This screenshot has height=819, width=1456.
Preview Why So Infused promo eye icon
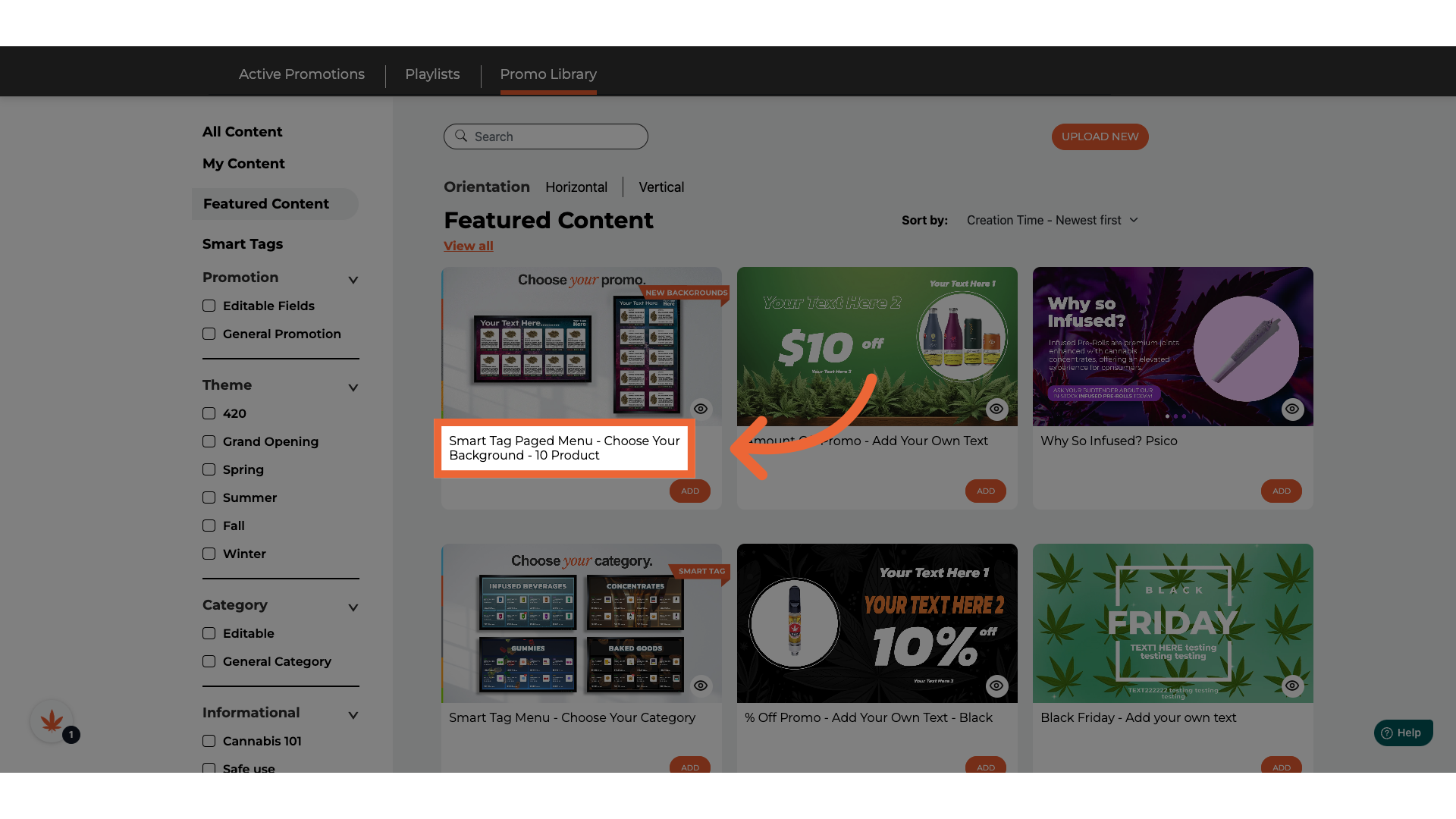click(x=1292, y=409)
